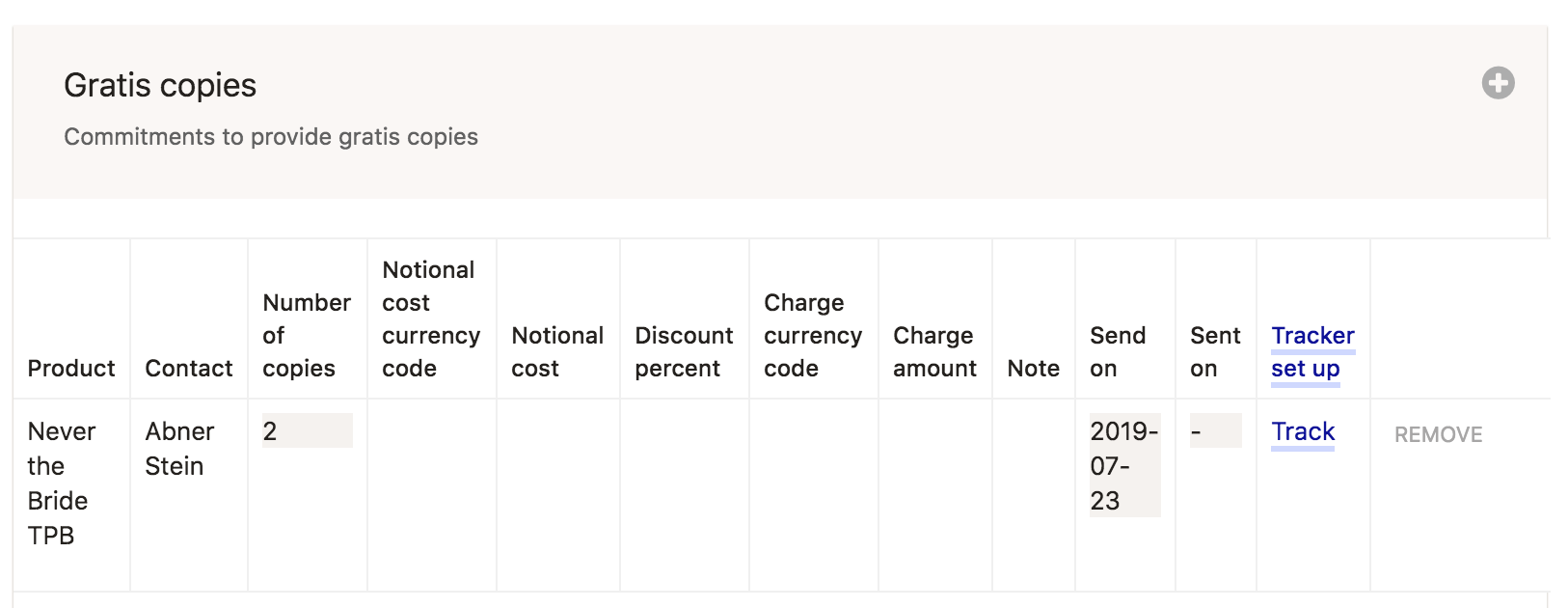Remove the Never the Bride TPB row
The width and height of the screenshot is (1568, 608).
[1438, 434]
